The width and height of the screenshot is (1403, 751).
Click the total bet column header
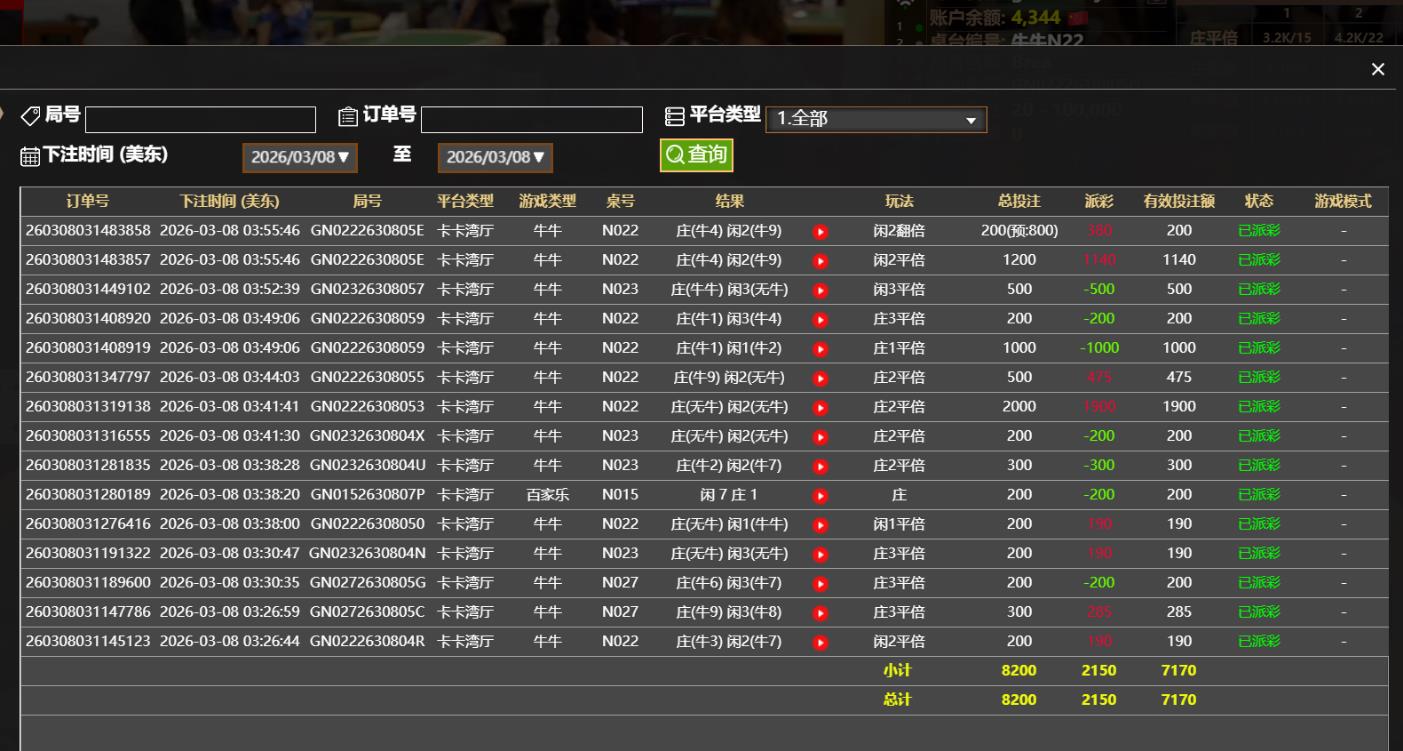[x=1018, y=201]
